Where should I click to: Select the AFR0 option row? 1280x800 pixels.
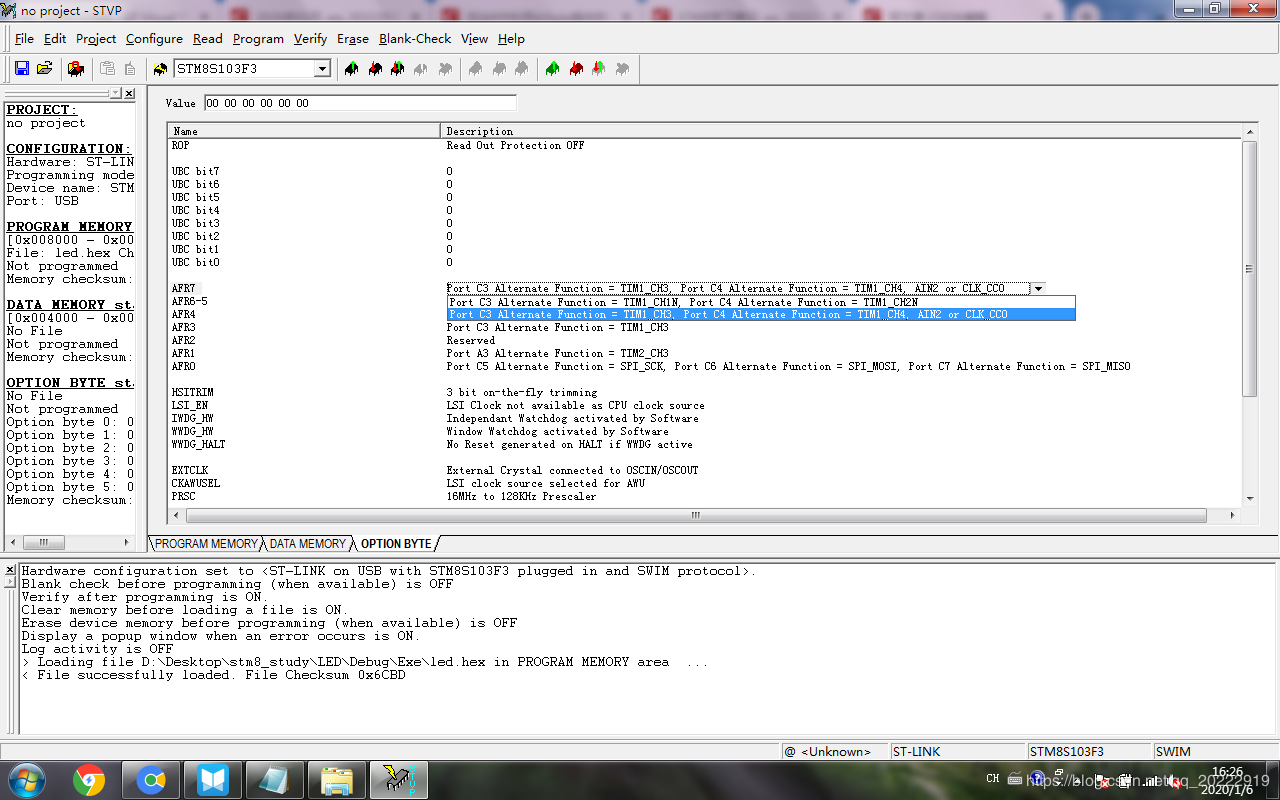pyautogui.click(x=705, y=367)
